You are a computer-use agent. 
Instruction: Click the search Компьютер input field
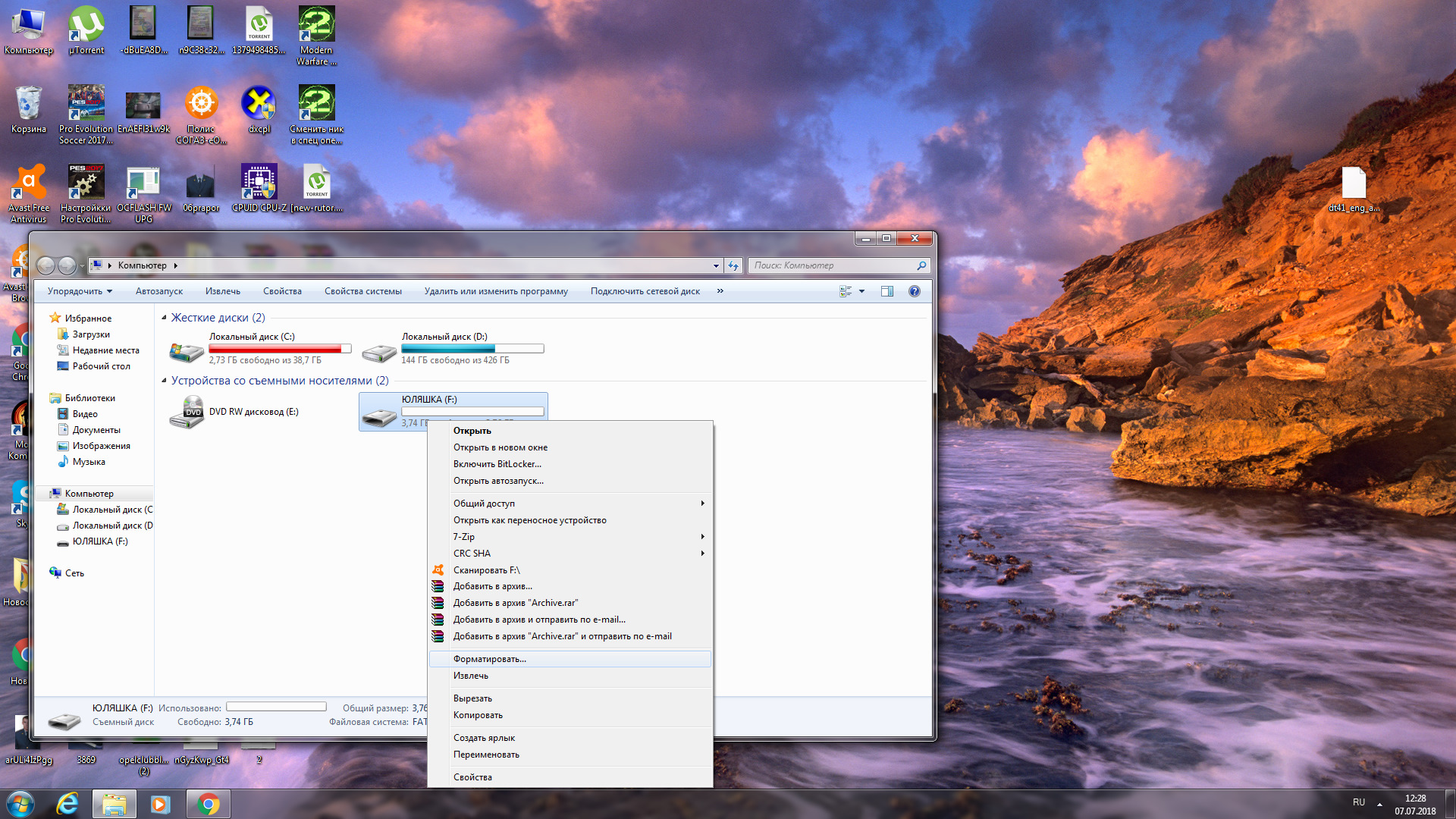(x=833, y=265)
